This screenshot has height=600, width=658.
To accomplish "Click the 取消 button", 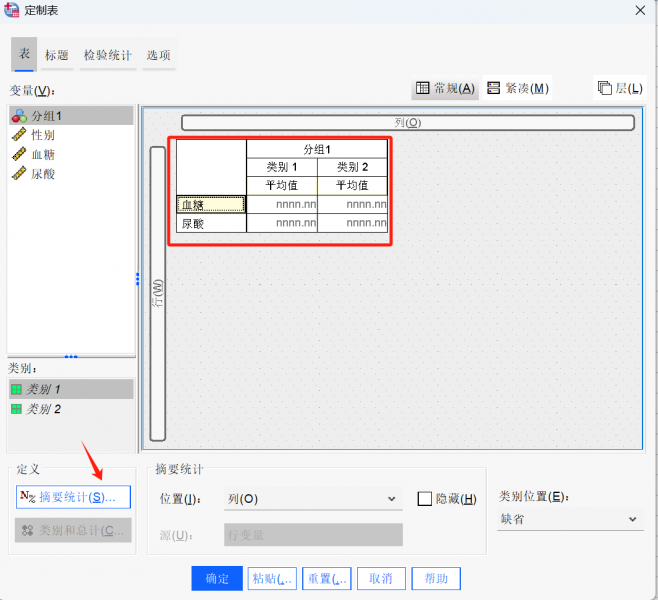I will [381, 579].
